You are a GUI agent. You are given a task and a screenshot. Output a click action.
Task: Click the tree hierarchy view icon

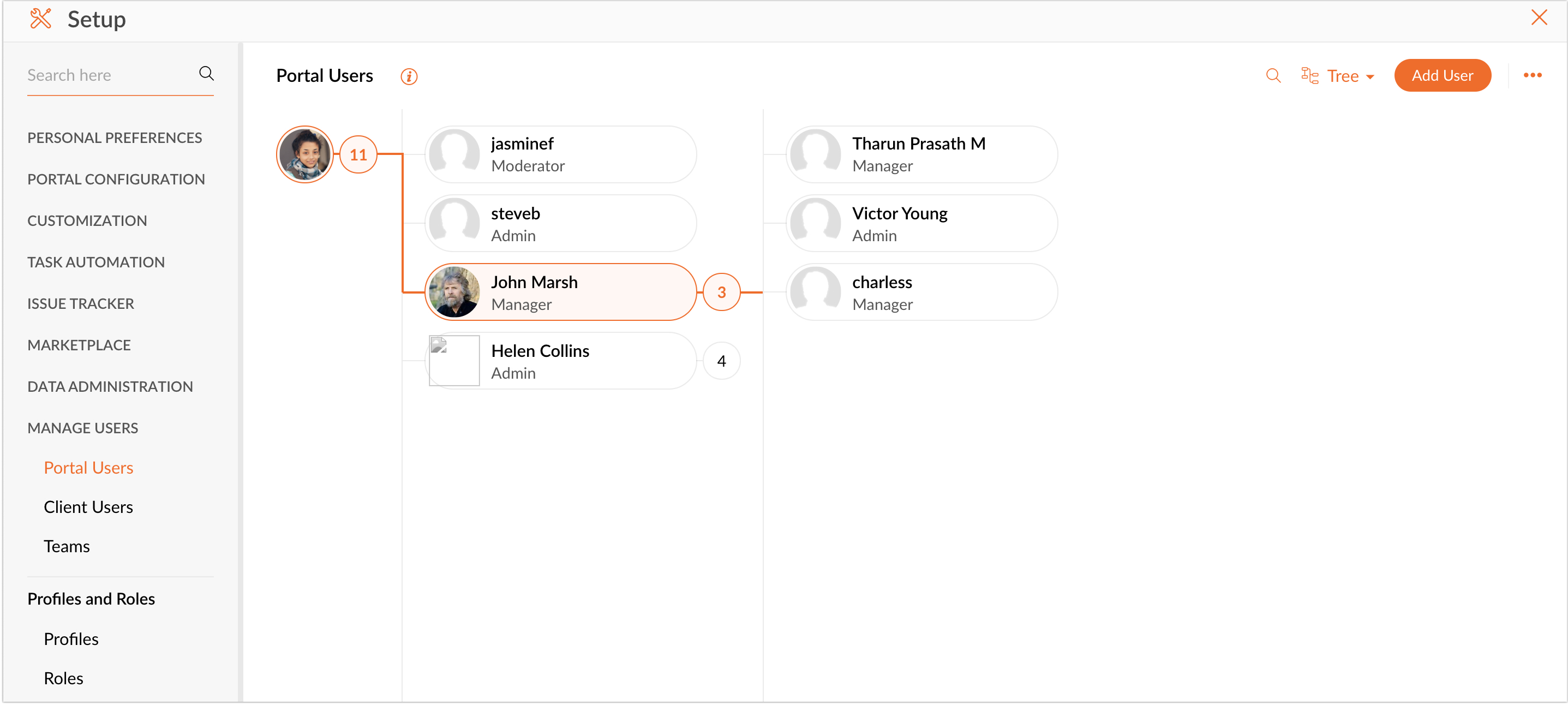coord(1309,75)
